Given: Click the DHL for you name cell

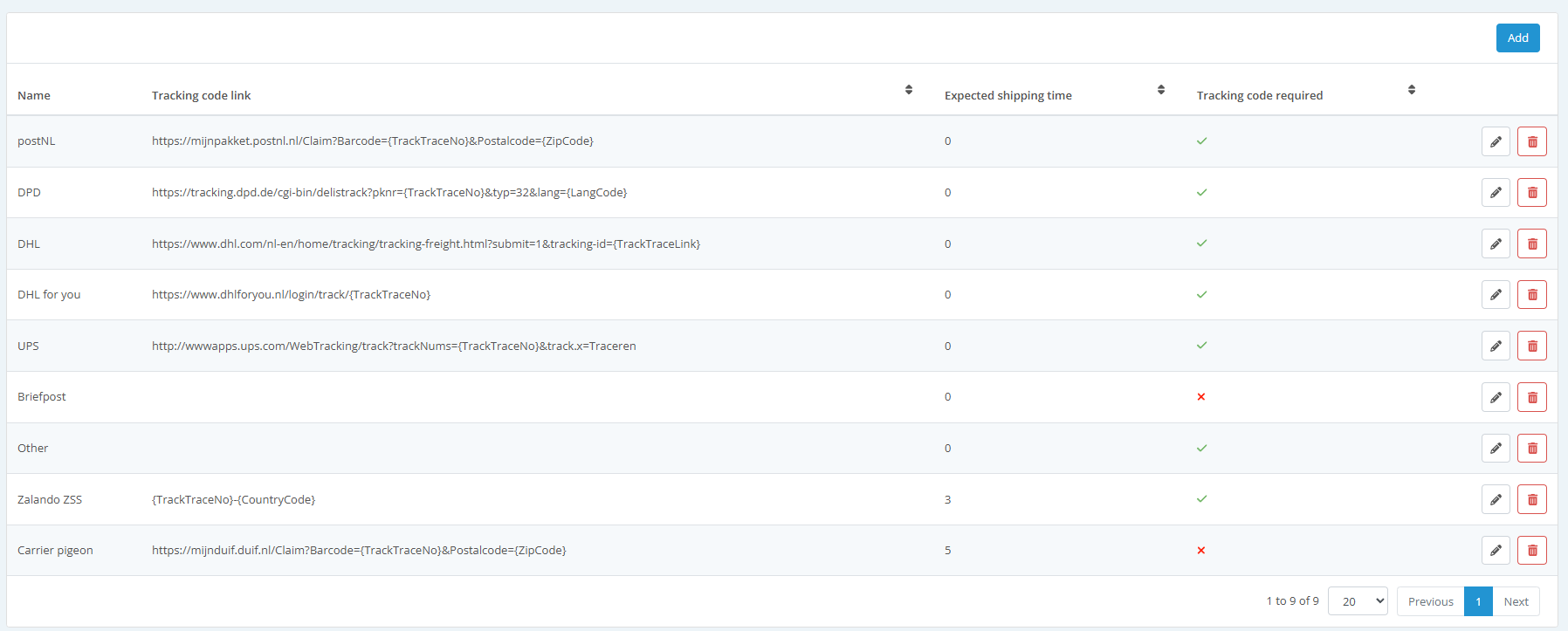Looking at the screenshot, I should pyautogui.click(x=49, y=295).
